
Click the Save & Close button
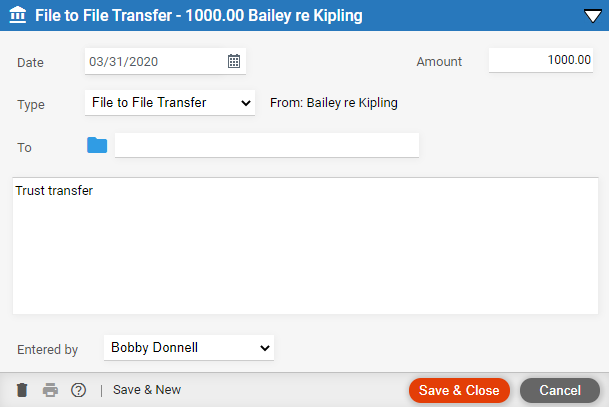tap(459, 390)
